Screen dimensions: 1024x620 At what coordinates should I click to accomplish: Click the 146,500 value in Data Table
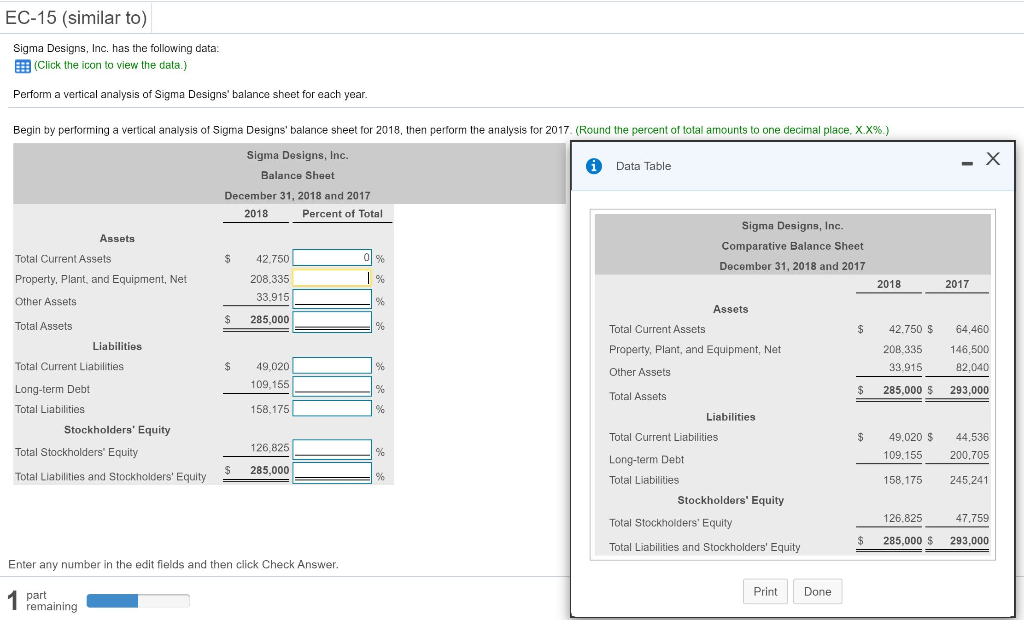coord(969,350)
